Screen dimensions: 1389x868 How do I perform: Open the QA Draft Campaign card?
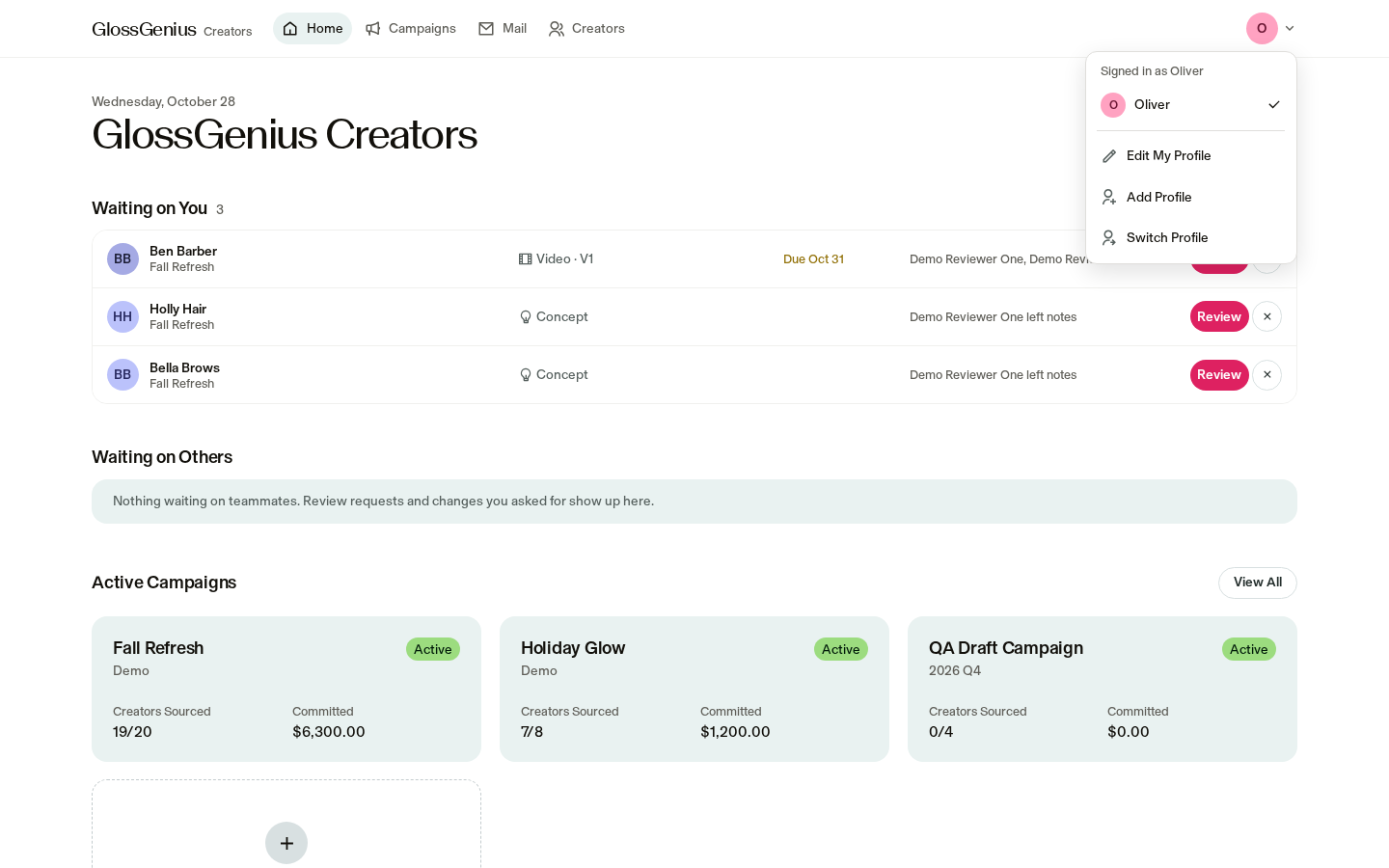pos(1103,689)
